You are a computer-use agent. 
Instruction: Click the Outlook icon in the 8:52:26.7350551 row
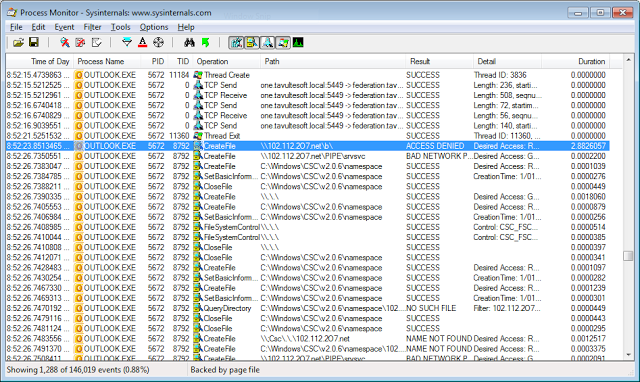coord(78,156)
